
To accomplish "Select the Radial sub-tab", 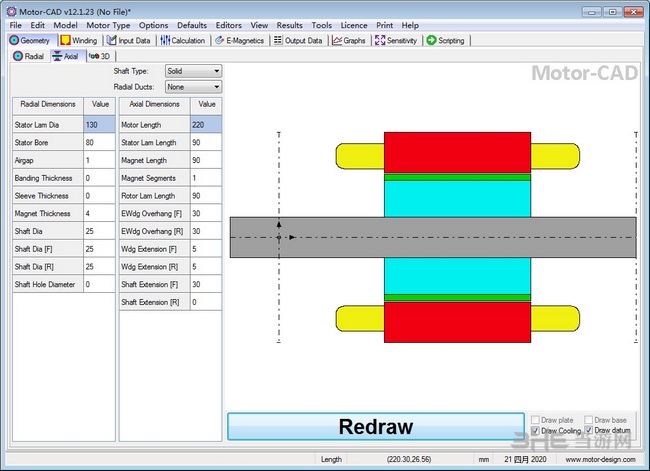I will [29, 56].
